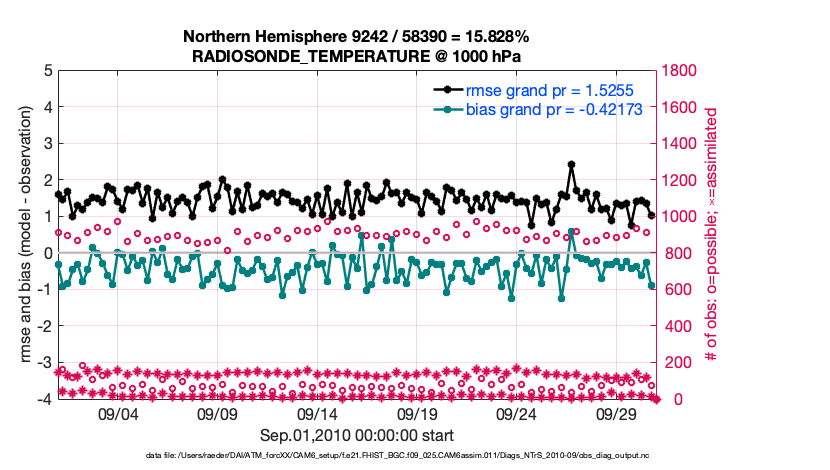Click the left y-axis label rmse and bias

(22, 234)
